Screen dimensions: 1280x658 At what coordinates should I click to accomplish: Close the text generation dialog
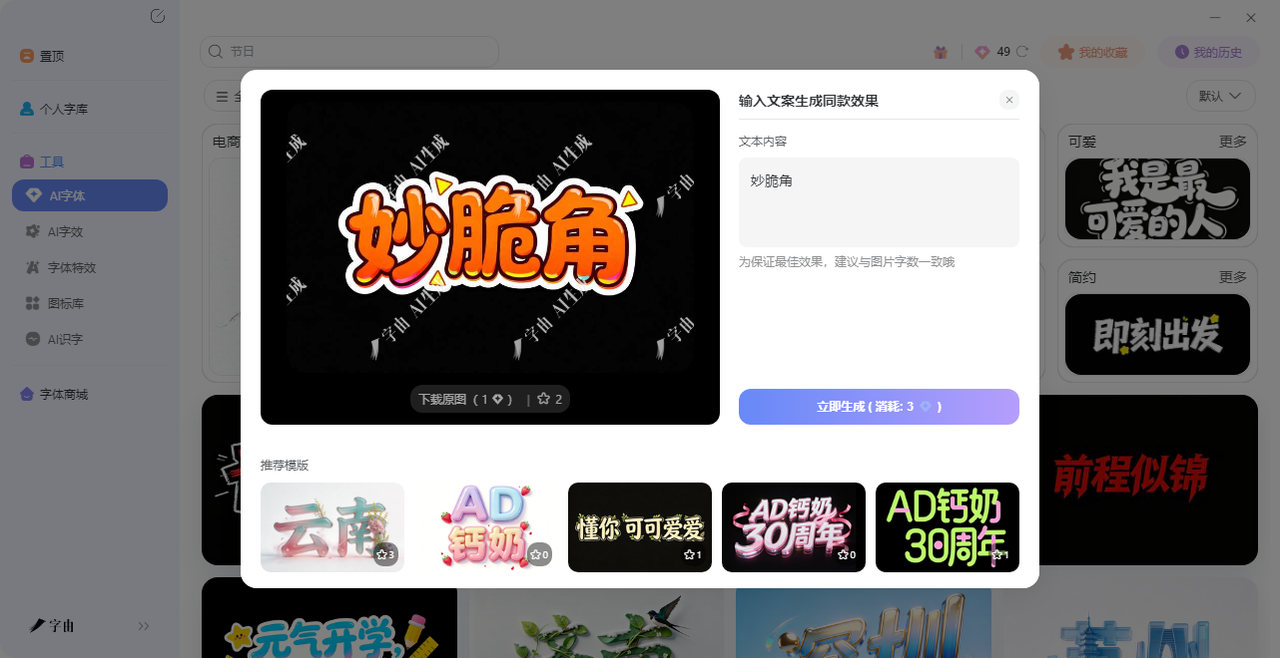1009,100
